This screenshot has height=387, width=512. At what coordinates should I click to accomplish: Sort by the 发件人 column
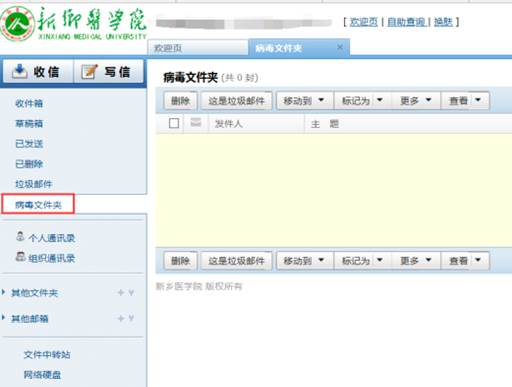tap(229, 124)
